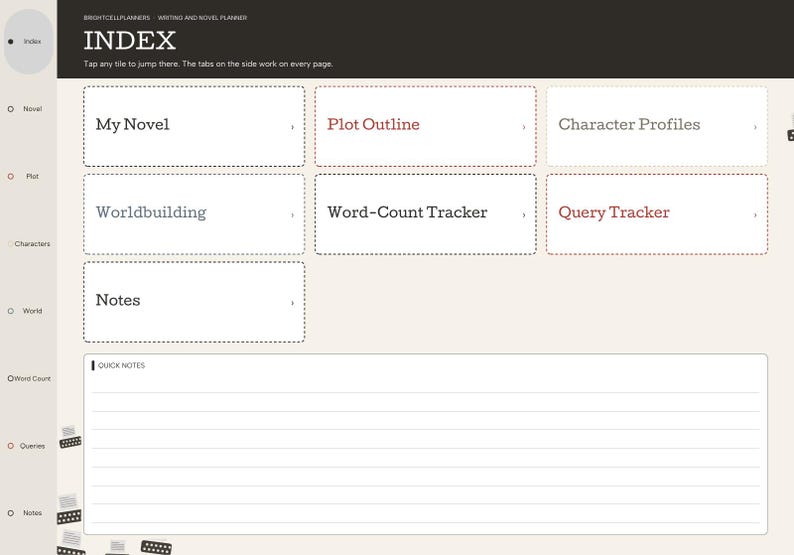This screenshot has width=794, height=555.
Task: Switch to the Queries side tab
Action: (x=29, y=446)
